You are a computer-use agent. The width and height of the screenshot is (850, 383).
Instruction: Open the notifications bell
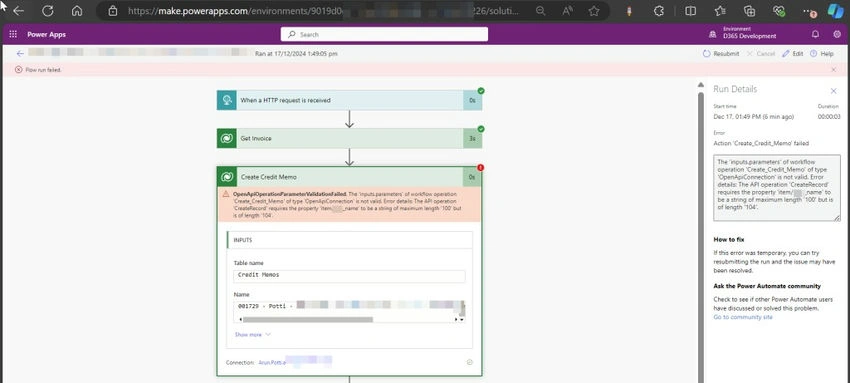(815, 34)
